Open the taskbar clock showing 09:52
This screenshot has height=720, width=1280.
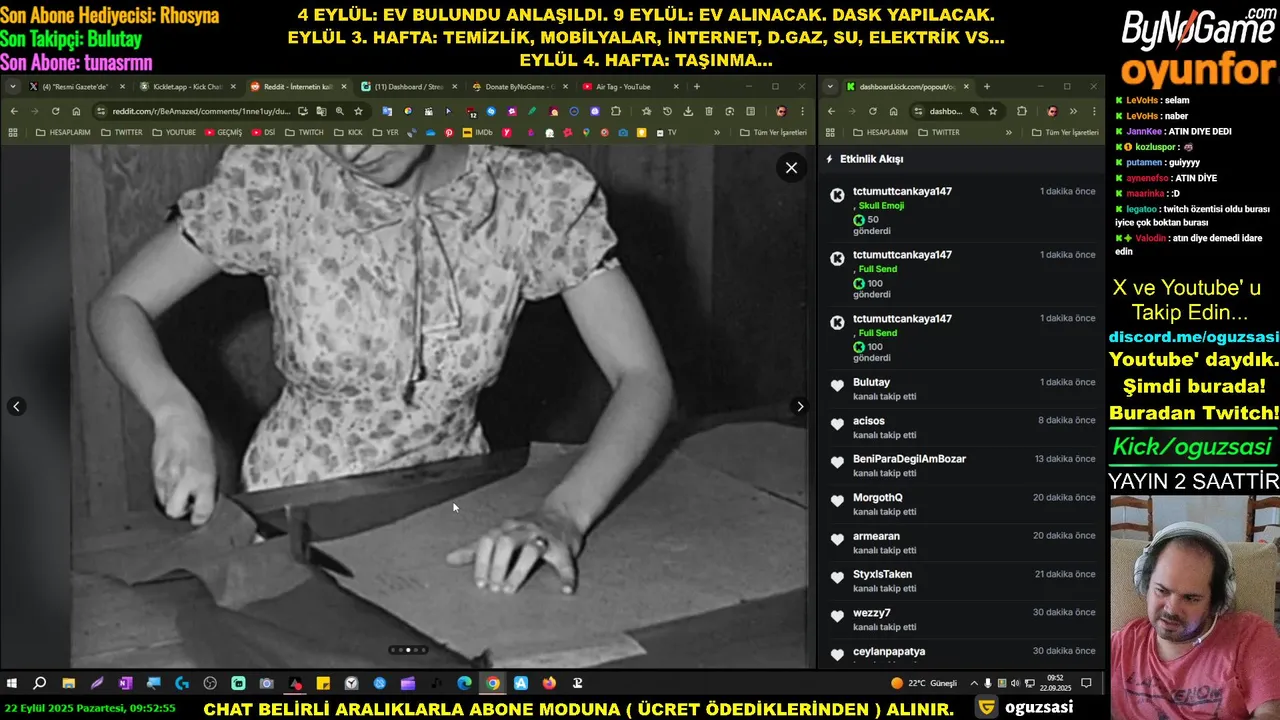(x=1057, y=683)
